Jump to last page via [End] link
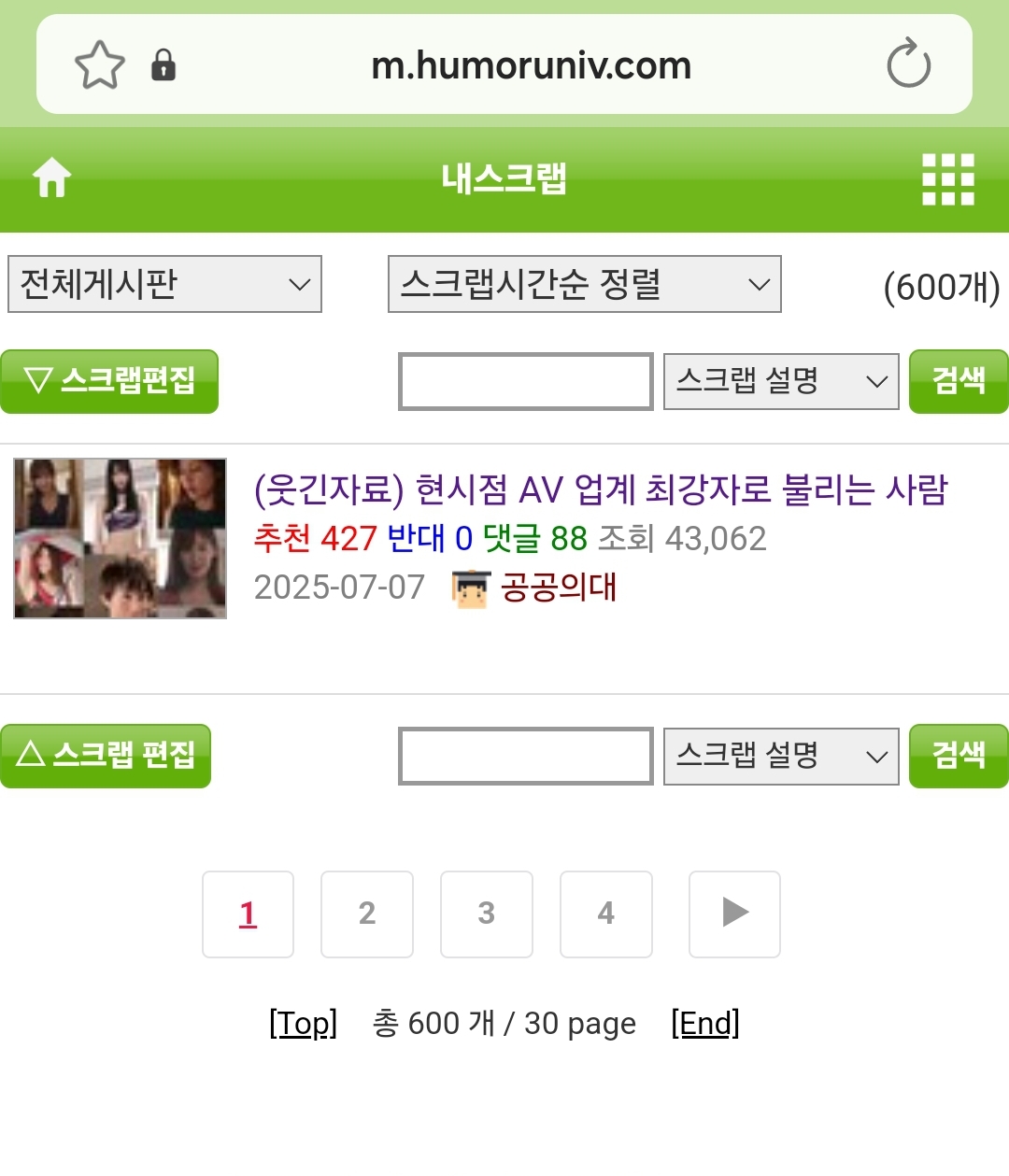Viewport: 1009px width, 1176px height. pyautogui.click(x=705, y=1024)
